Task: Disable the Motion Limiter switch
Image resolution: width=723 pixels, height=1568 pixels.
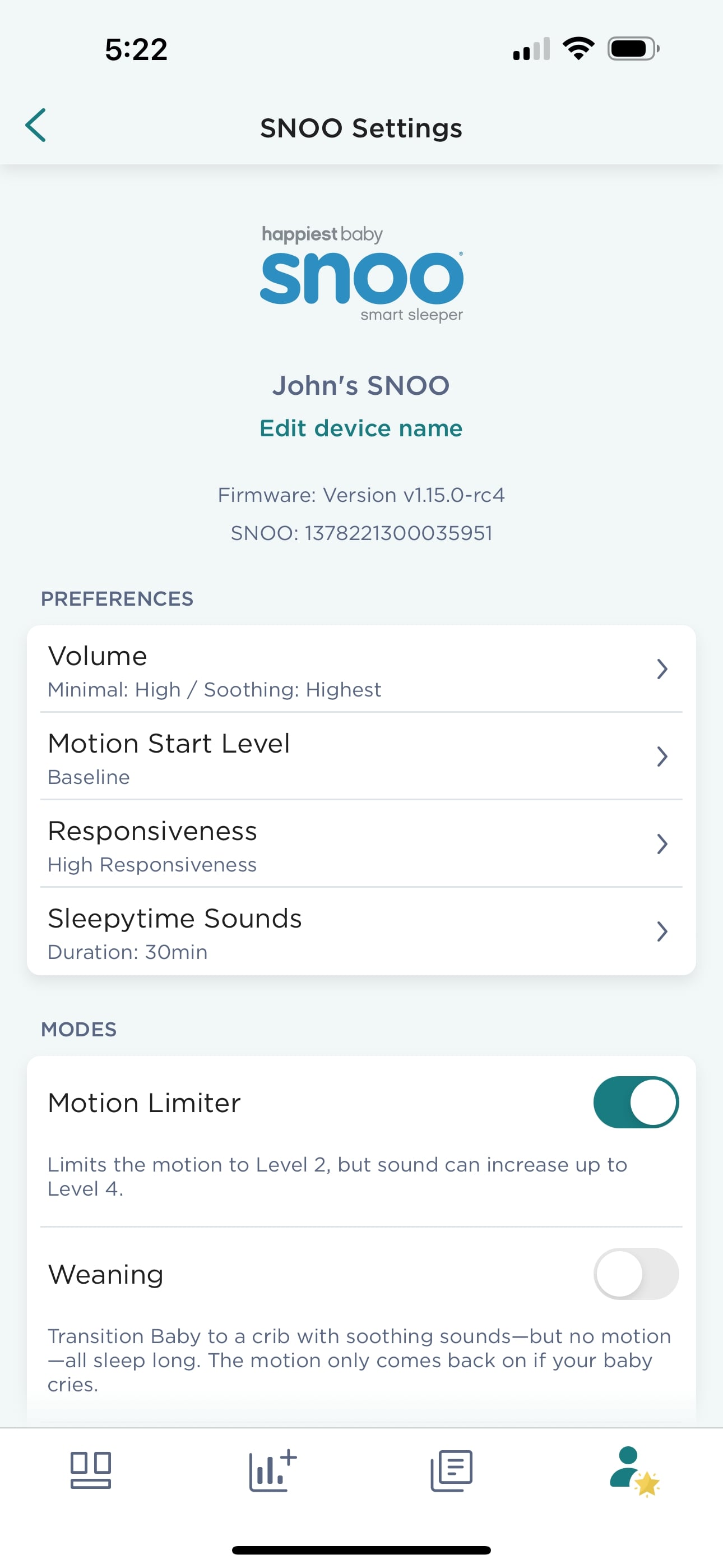Action: tap(636, 1103)
